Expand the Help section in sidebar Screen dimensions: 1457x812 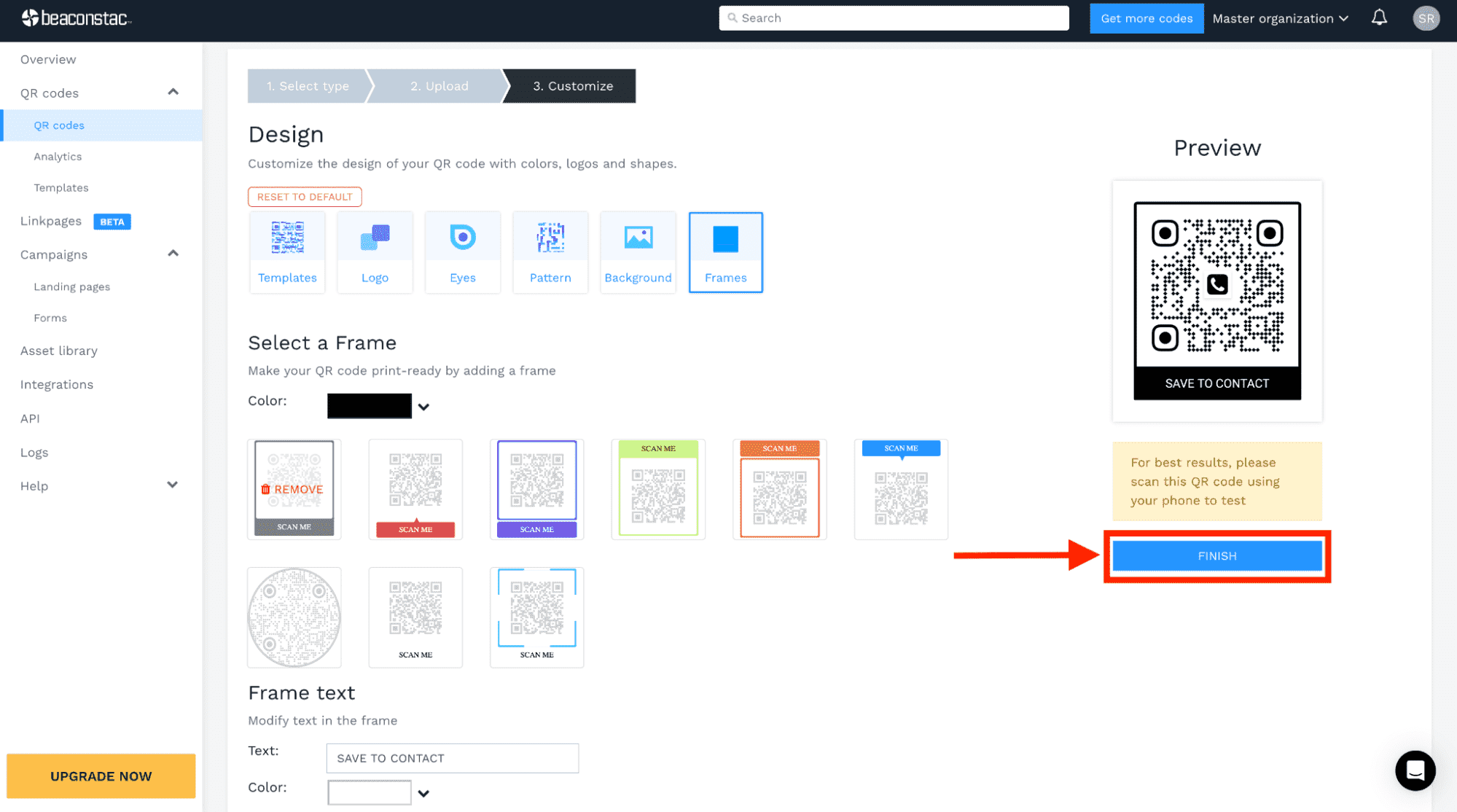[x=172, y=486]
